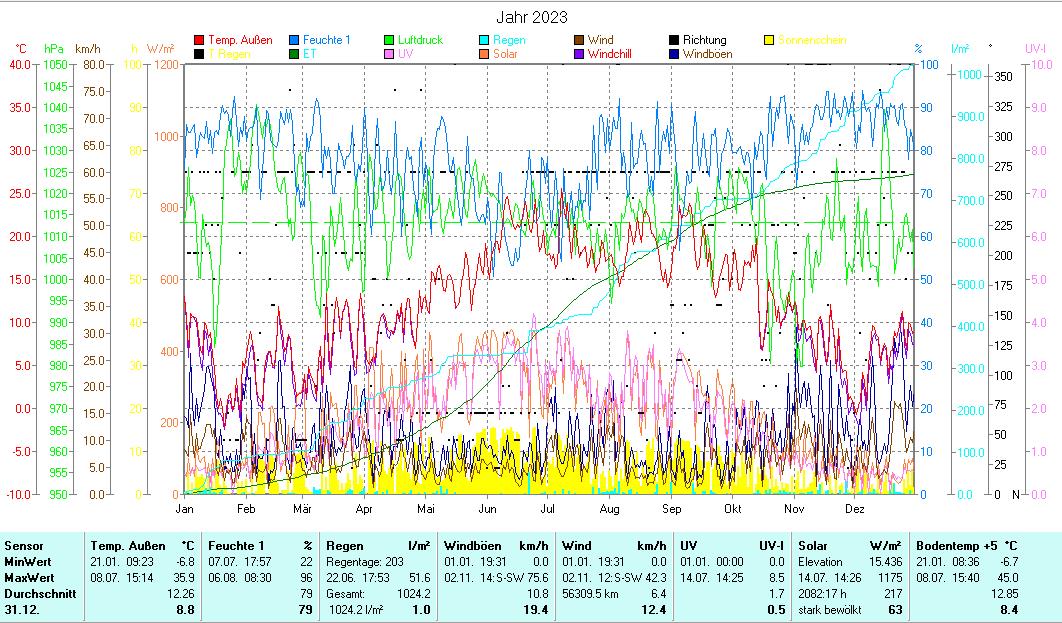Click the 'Dez' month label on the x-axis

[x=855, y=509]
